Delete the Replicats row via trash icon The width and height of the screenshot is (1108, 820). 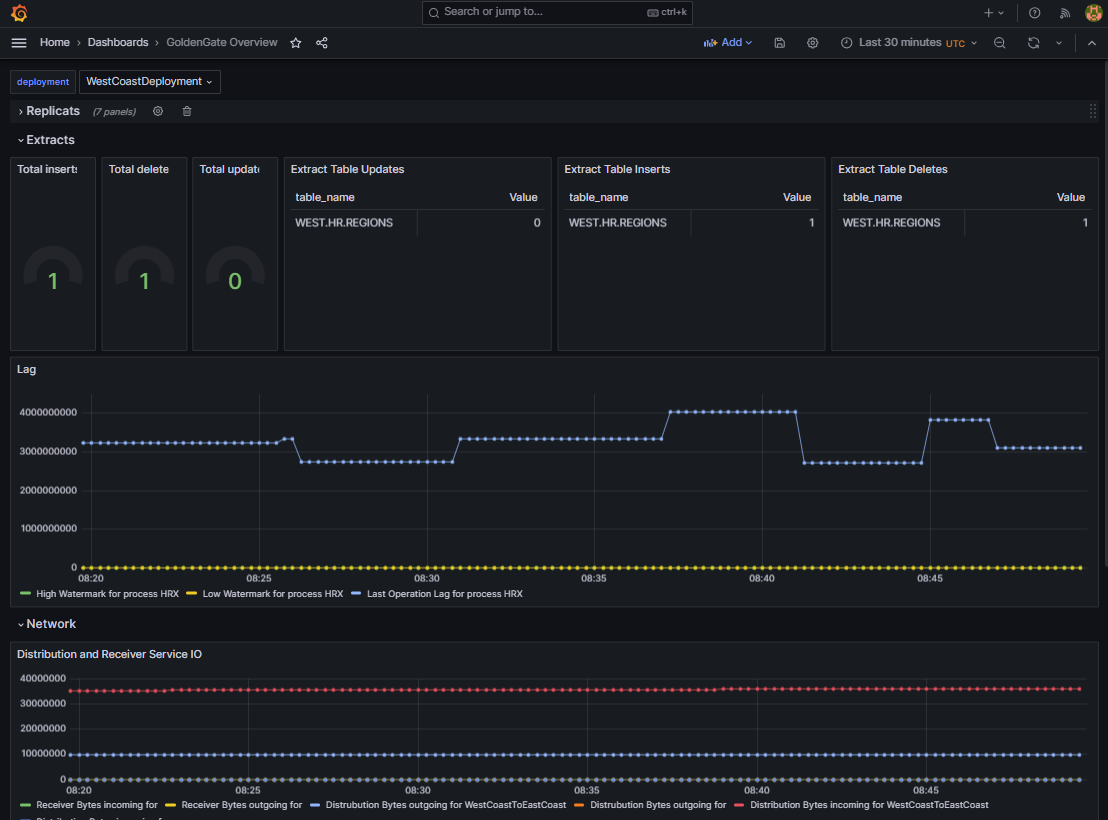pos(186,111)
